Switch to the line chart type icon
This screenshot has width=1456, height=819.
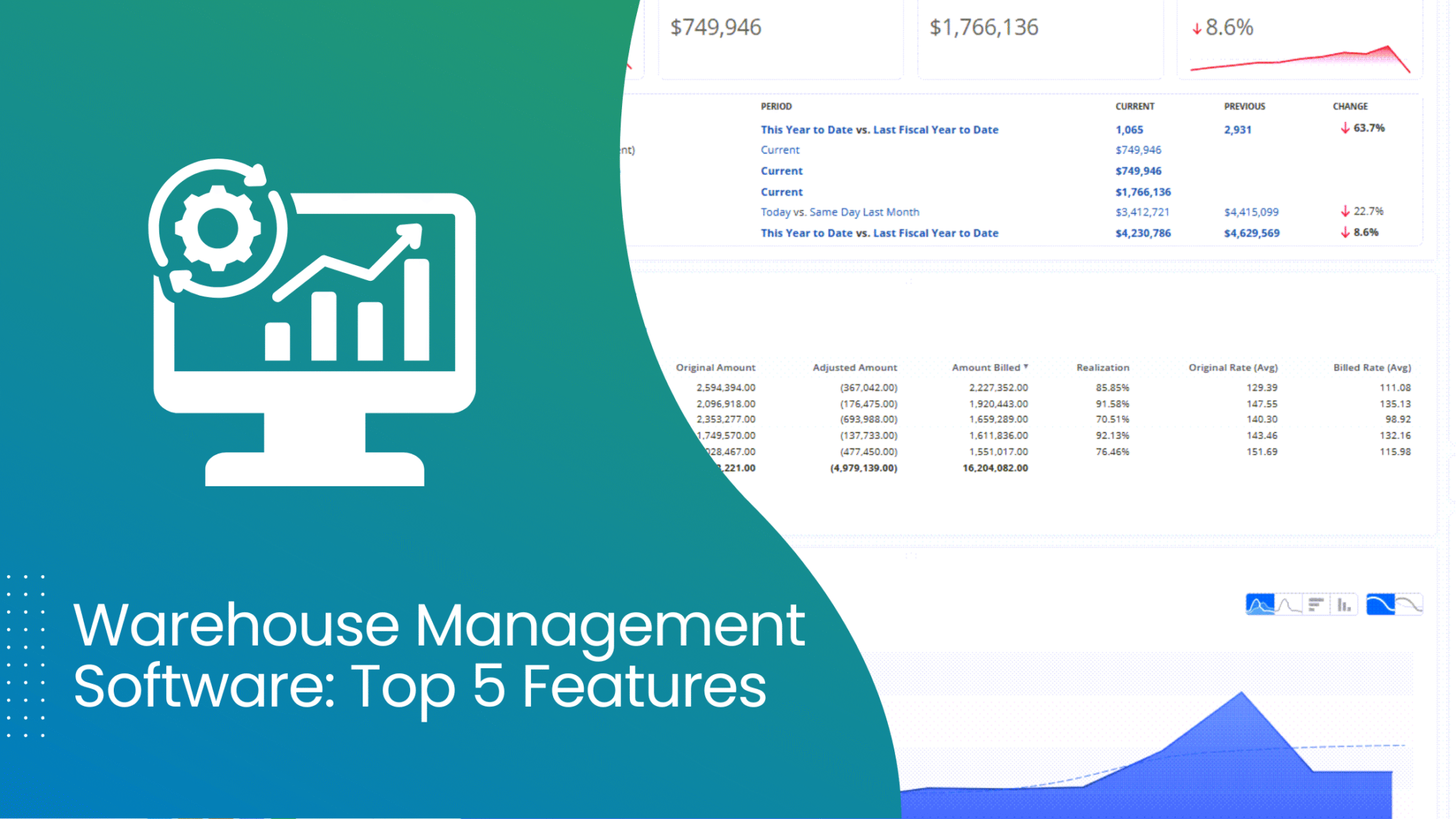point(1288,605)
